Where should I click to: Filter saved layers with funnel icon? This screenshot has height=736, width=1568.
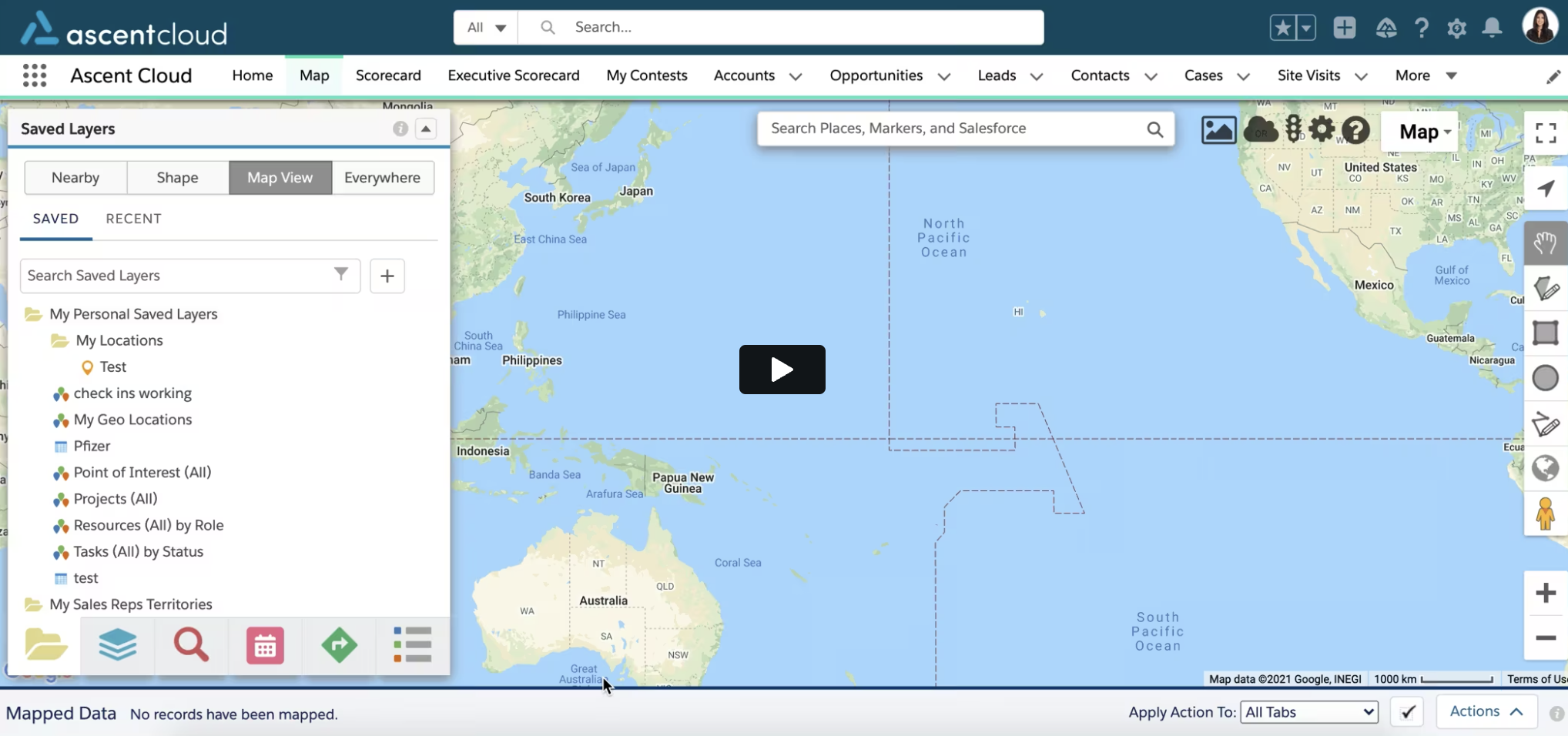click(x=341, y=274)
